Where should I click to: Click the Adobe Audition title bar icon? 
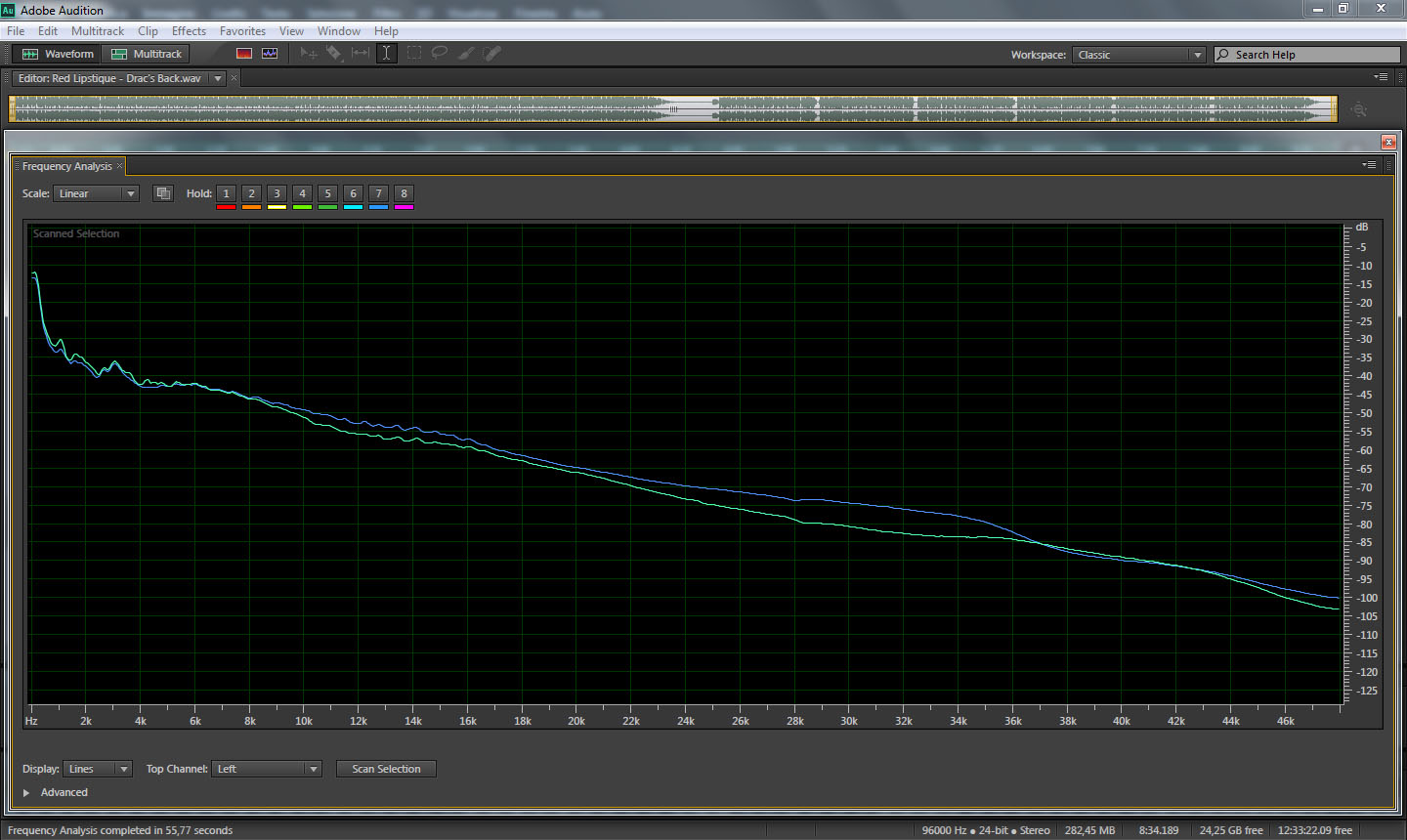click(9, 10)
